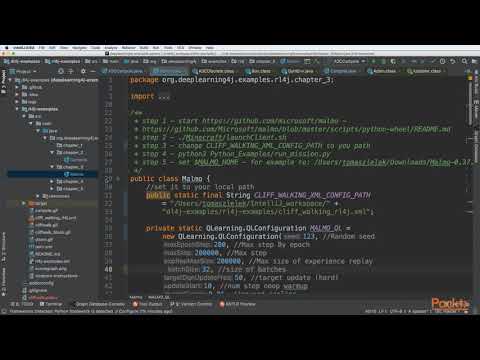Expand the .github folder

click(17, 87)
